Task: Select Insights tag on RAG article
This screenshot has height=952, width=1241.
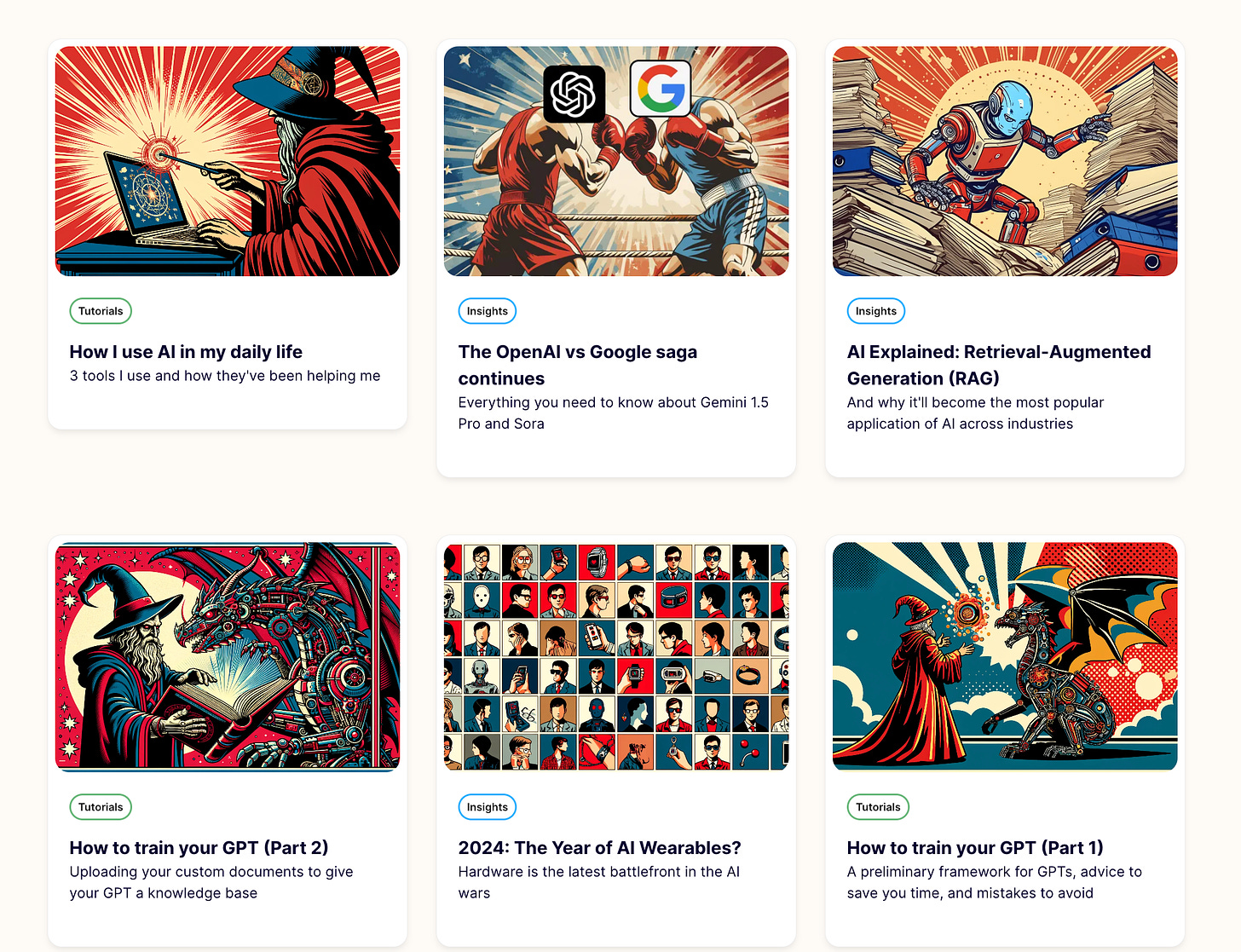Action: point(876,311)
